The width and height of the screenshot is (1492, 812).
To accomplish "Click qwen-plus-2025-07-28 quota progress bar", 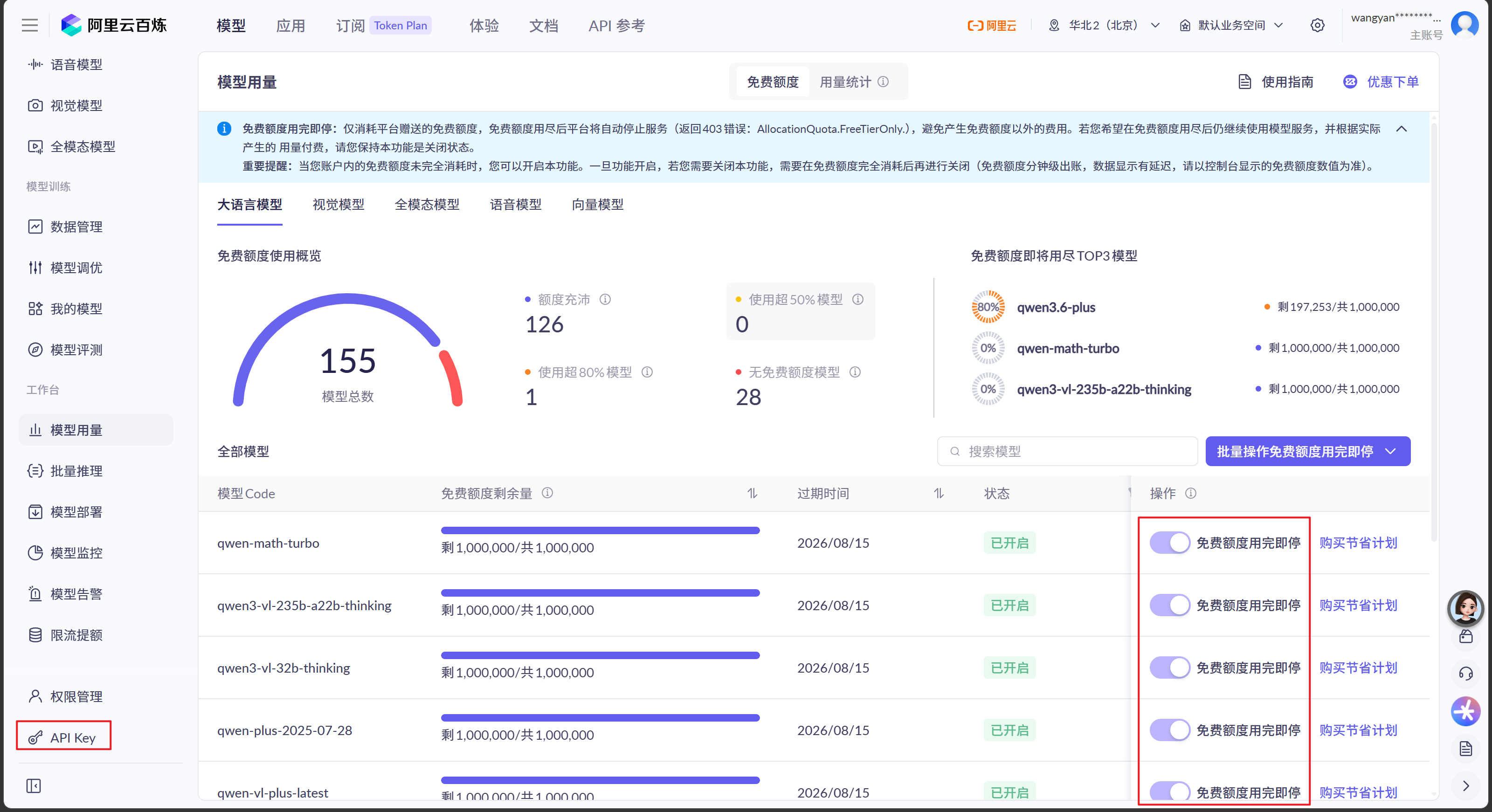I will coord(600,718).
